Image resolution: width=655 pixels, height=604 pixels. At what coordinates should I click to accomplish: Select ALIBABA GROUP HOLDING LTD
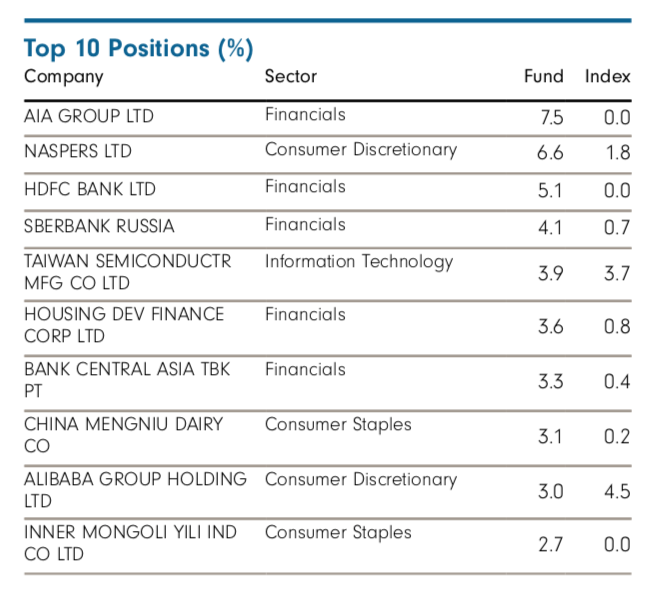point(135,489)
